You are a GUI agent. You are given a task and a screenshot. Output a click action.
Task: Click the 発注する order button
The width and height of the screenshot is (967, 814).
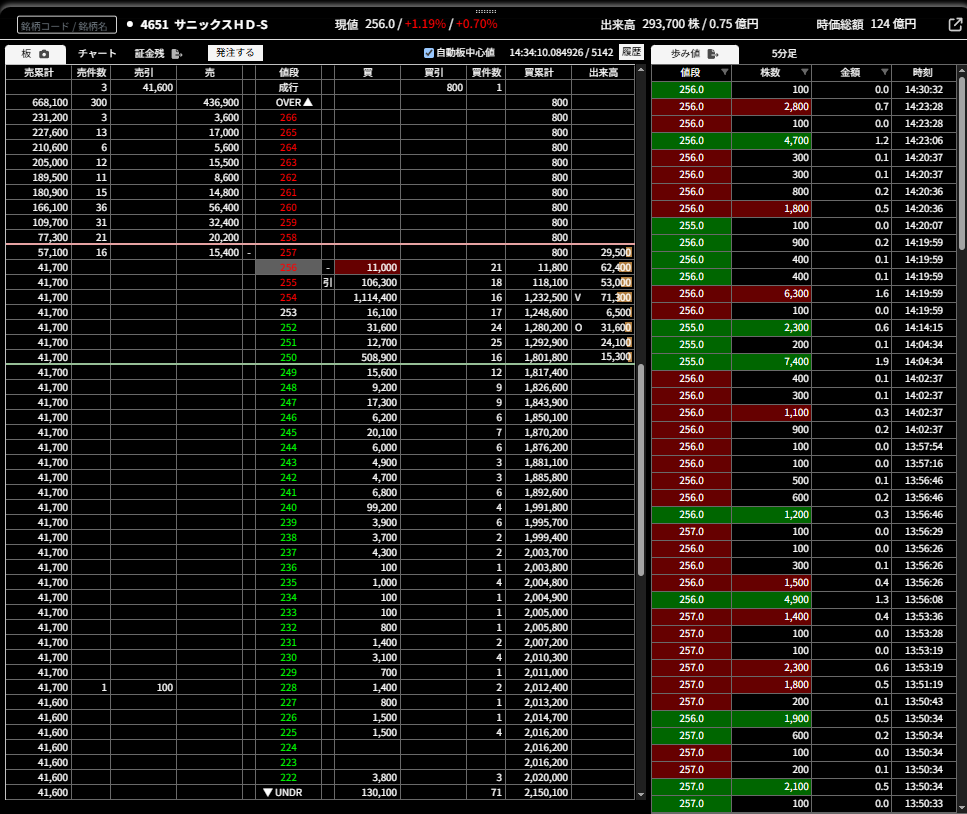click(235, 52)
